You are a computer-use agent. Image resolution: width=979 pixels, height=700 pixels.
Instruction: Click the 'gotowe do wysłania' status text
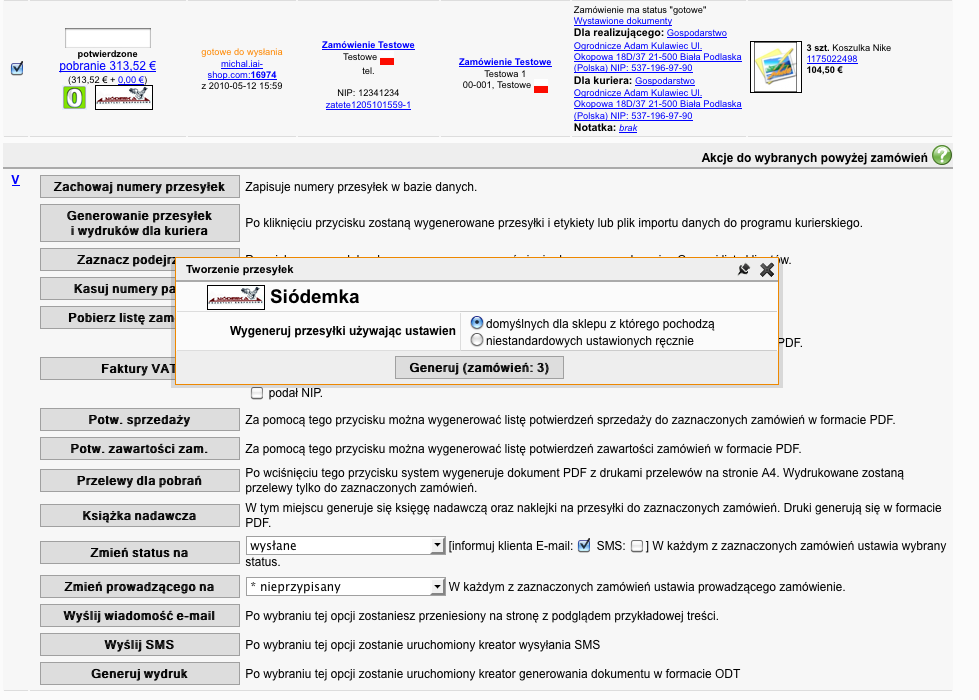pos(242,52)
